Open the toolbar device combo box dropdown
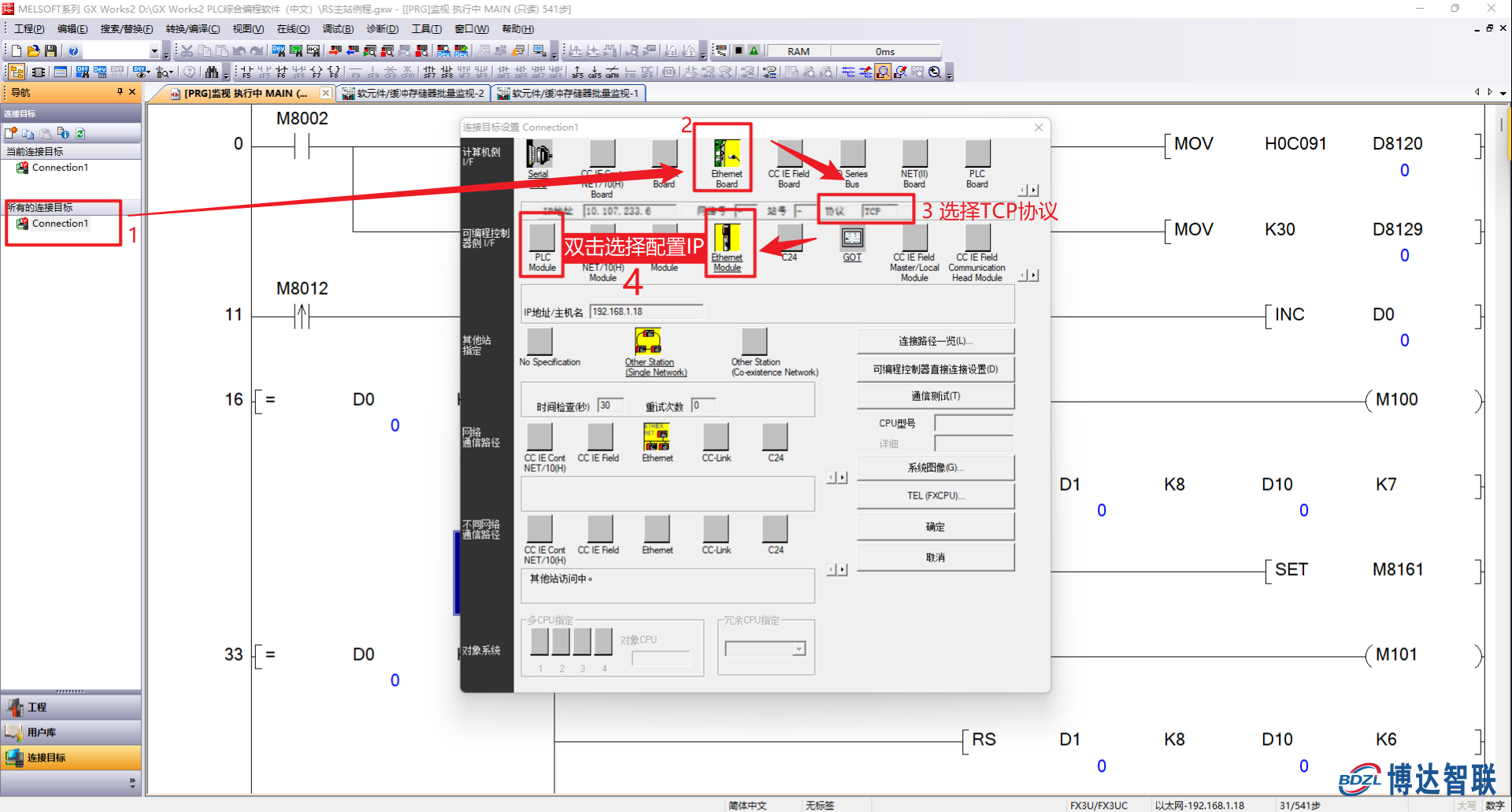The height and width of the screenshot is (812, 1512). (x=154, y=51)
